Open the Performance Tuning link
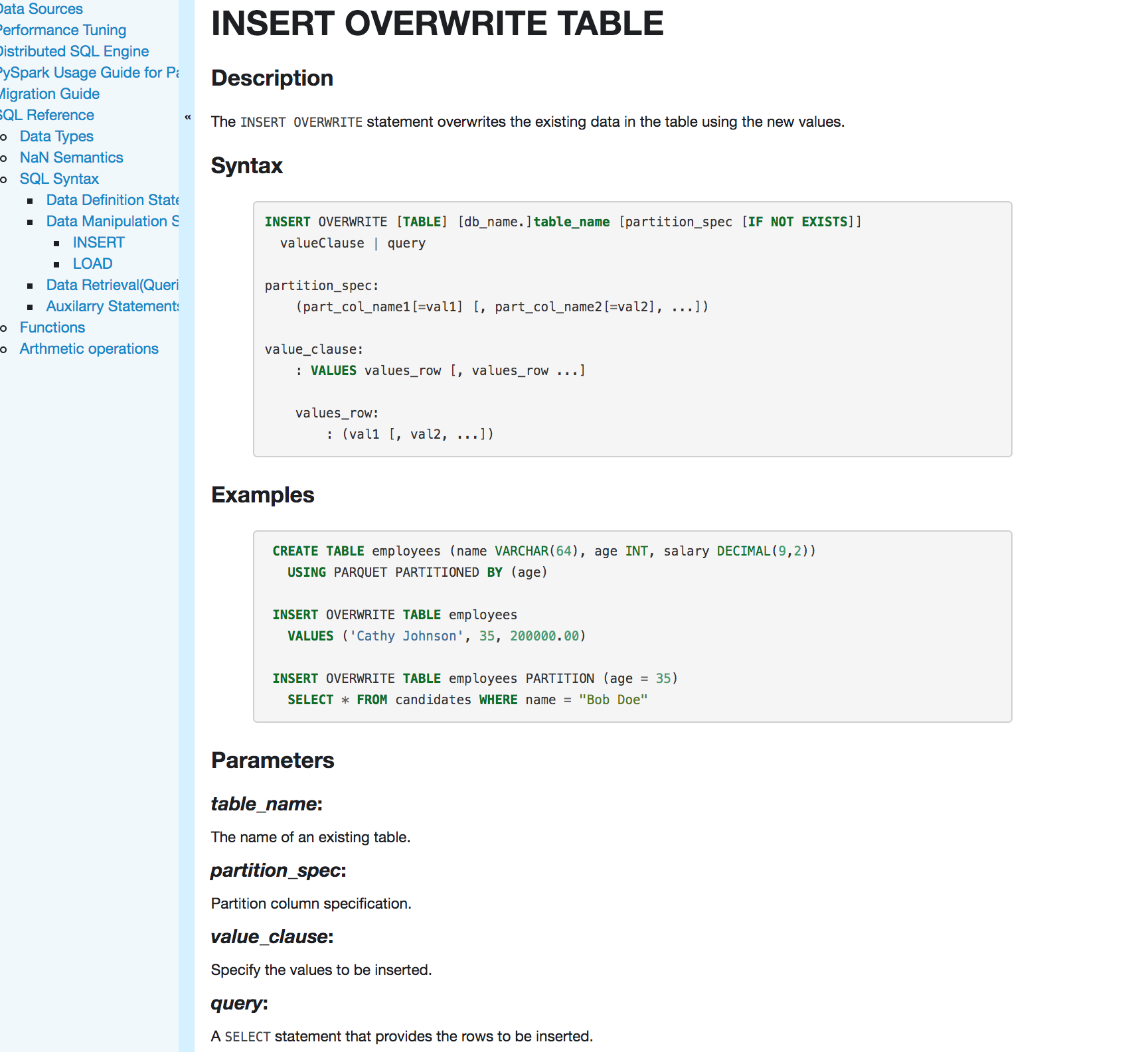This screenshot has height=1052, width=1148. [62, 30]
